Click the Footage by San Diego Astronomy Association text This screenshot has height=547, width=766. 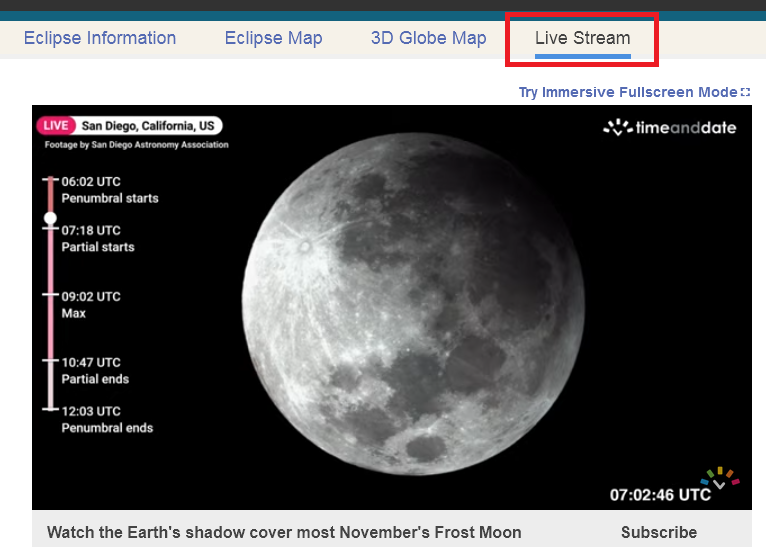(x=136, y=145)
